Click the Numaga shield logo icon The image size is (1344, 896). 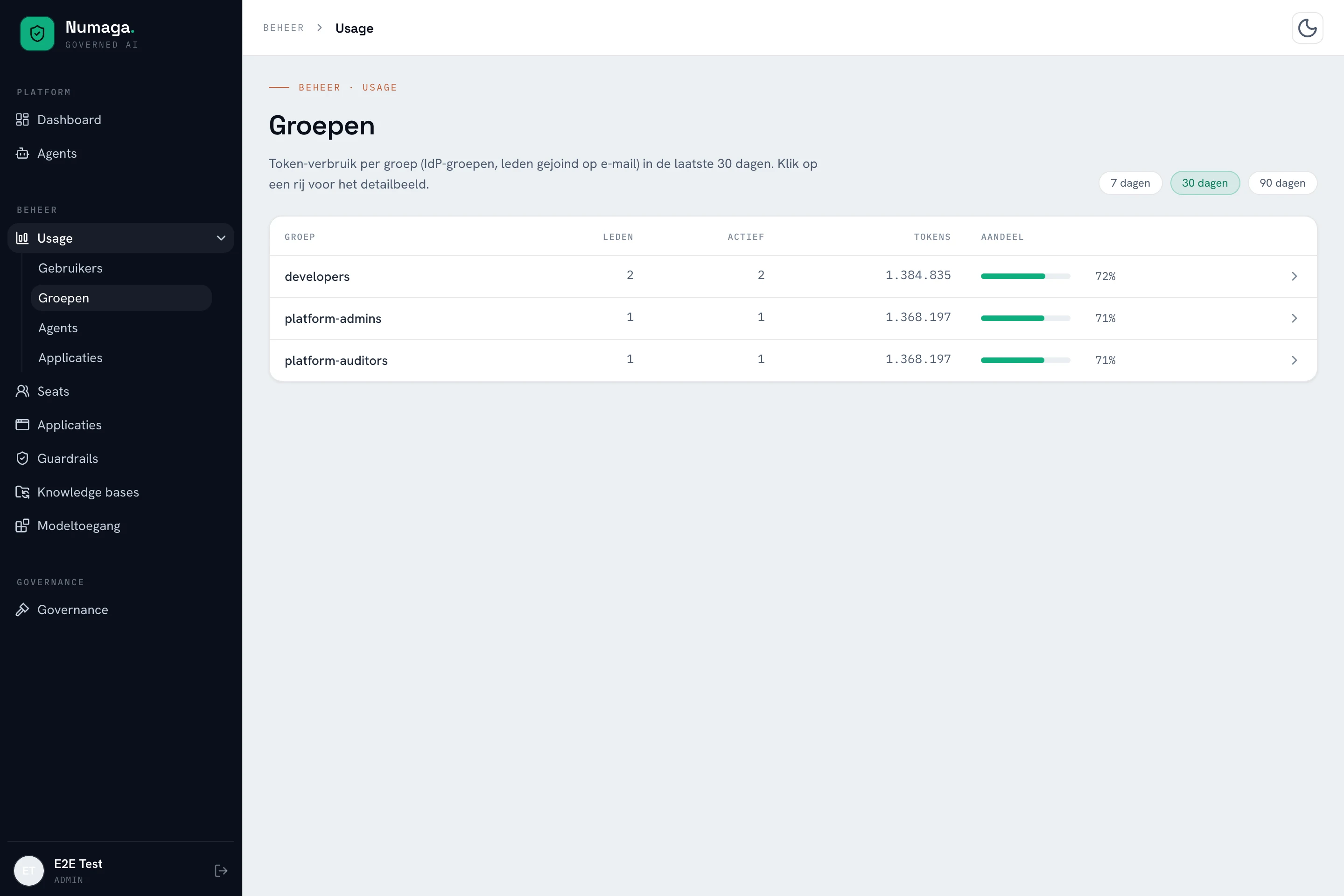point(37,34)
